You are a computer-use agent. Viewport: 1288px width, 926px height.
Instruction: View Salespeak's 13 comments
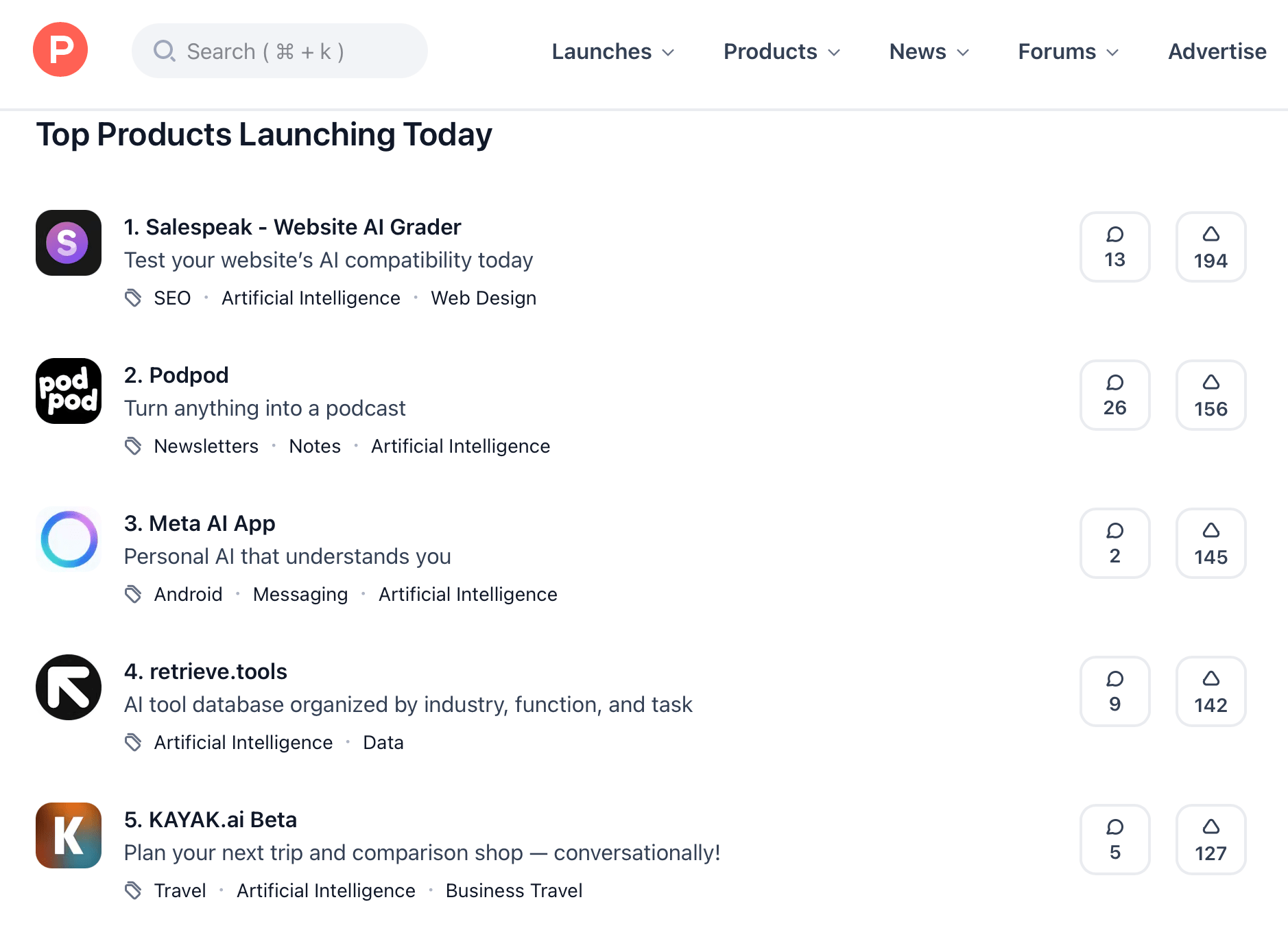[1115, 247]
